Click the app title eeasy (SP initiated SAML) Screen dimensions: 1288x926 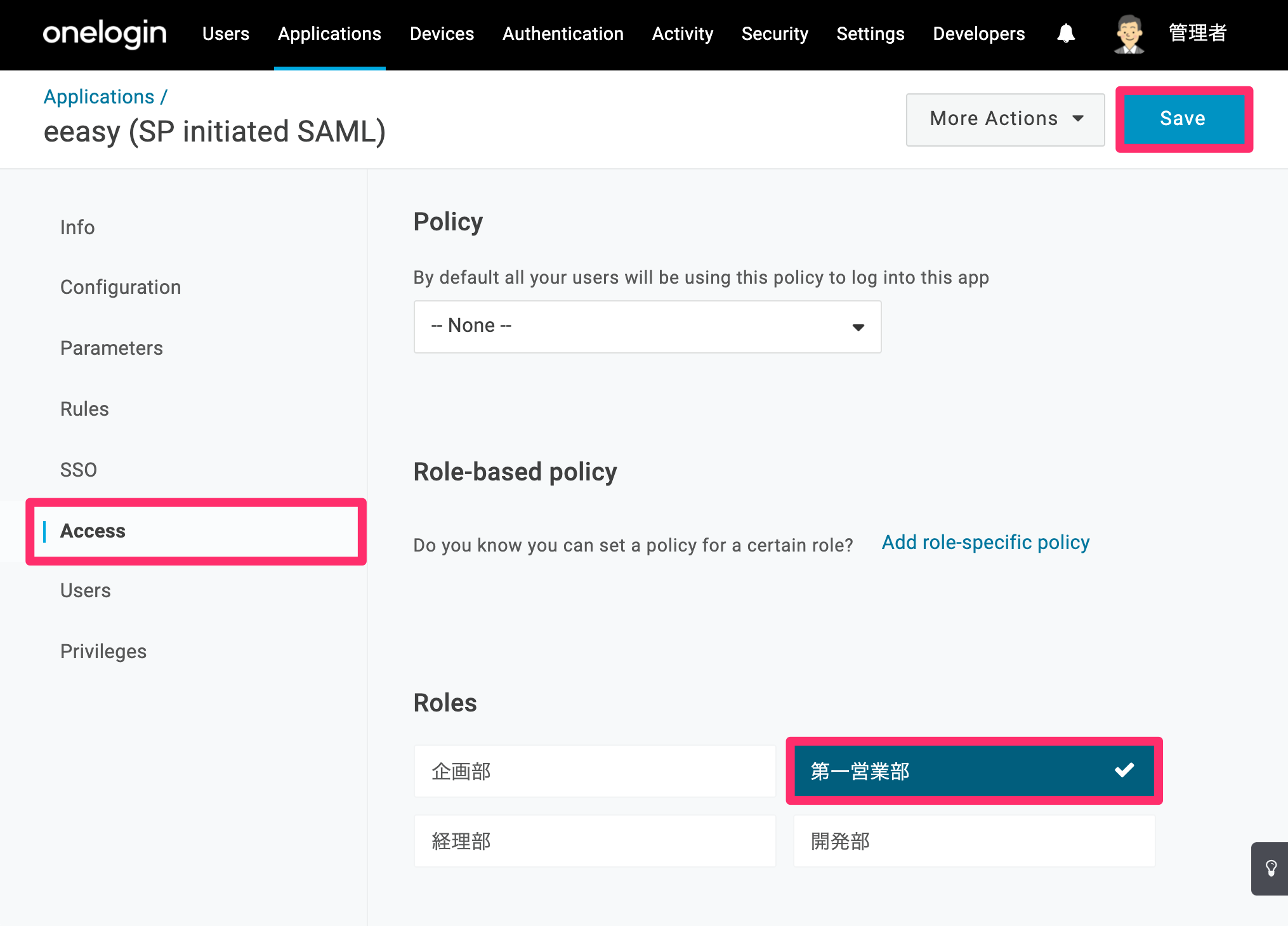[214, 132]
